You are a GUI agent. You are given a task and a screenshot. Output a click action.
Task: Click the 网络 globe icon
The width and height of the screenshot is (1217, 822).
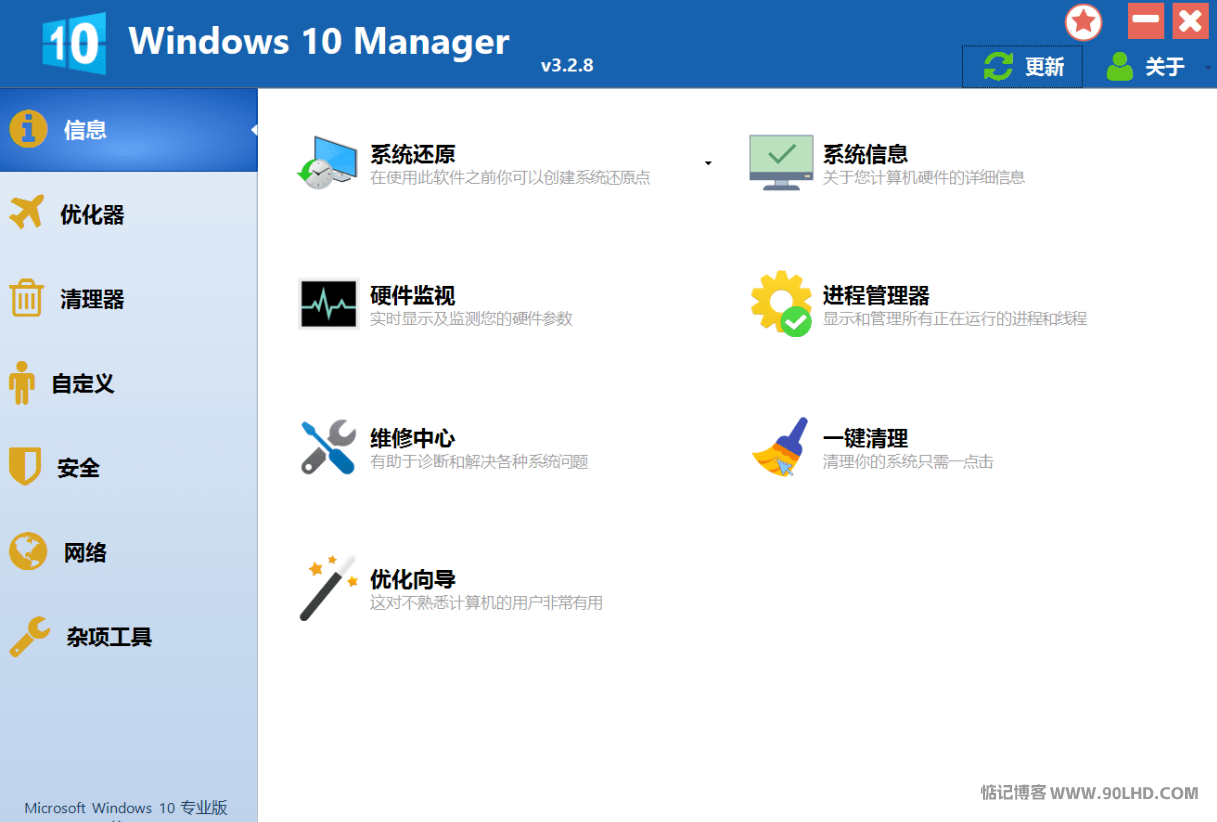28,551
